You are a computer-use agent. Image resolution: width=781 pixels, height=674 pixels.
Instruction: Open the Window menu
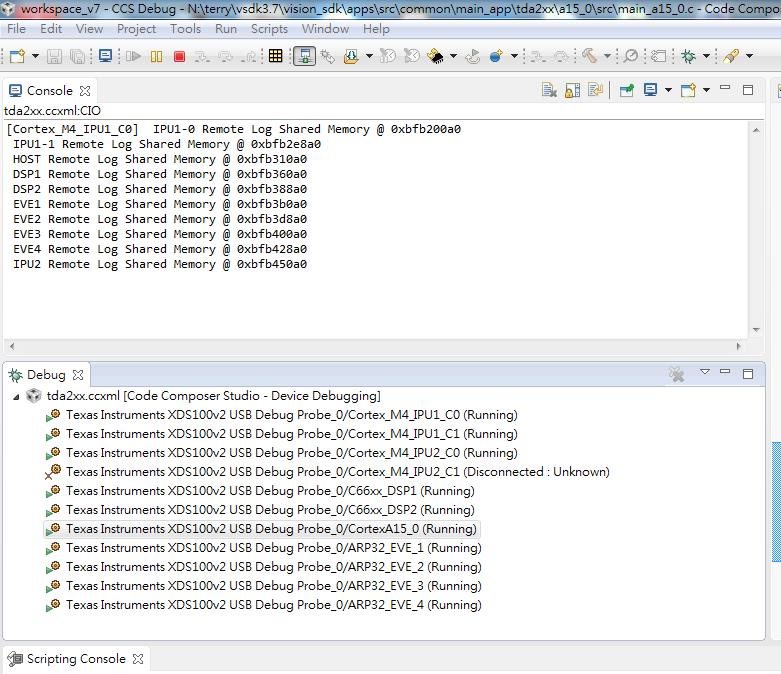[x=325, y=29]
